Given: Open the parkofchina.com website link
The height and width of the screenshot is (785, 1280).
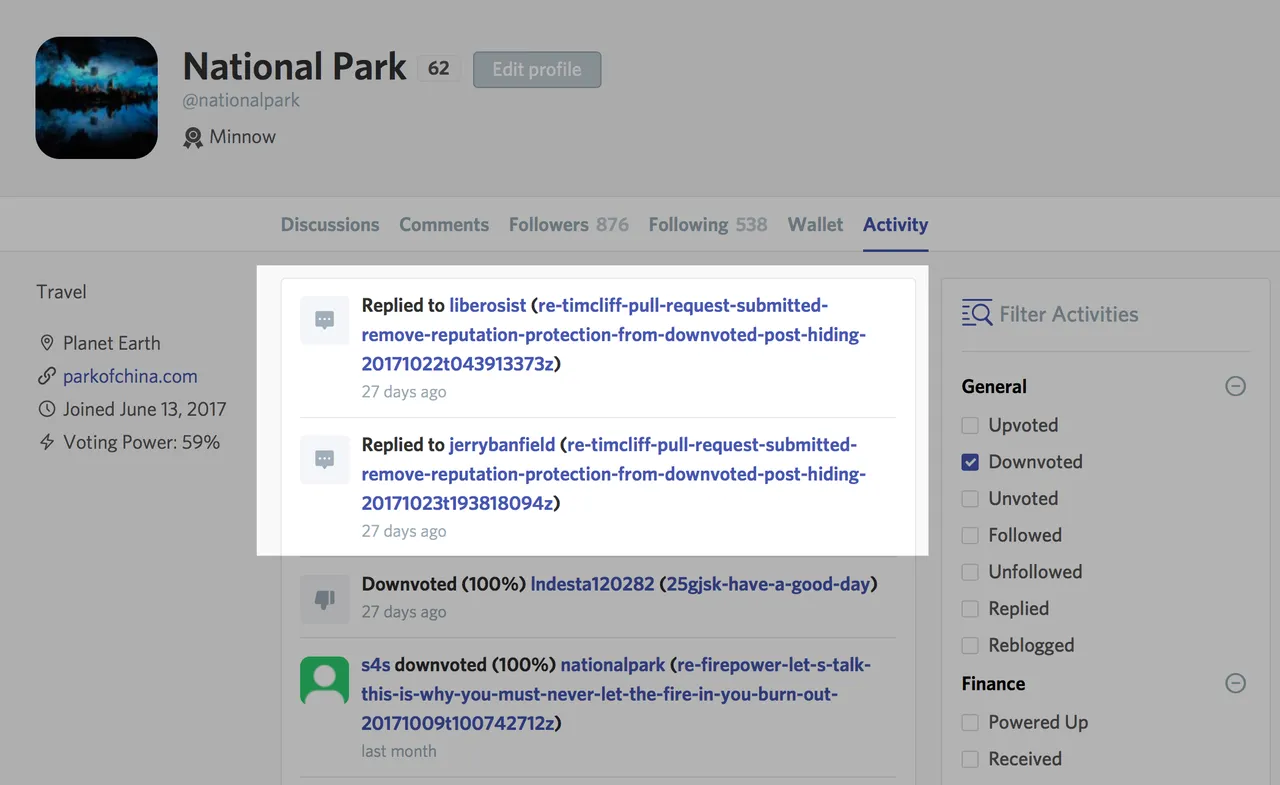Looking at the screenshot, I should tap(130, 377).
